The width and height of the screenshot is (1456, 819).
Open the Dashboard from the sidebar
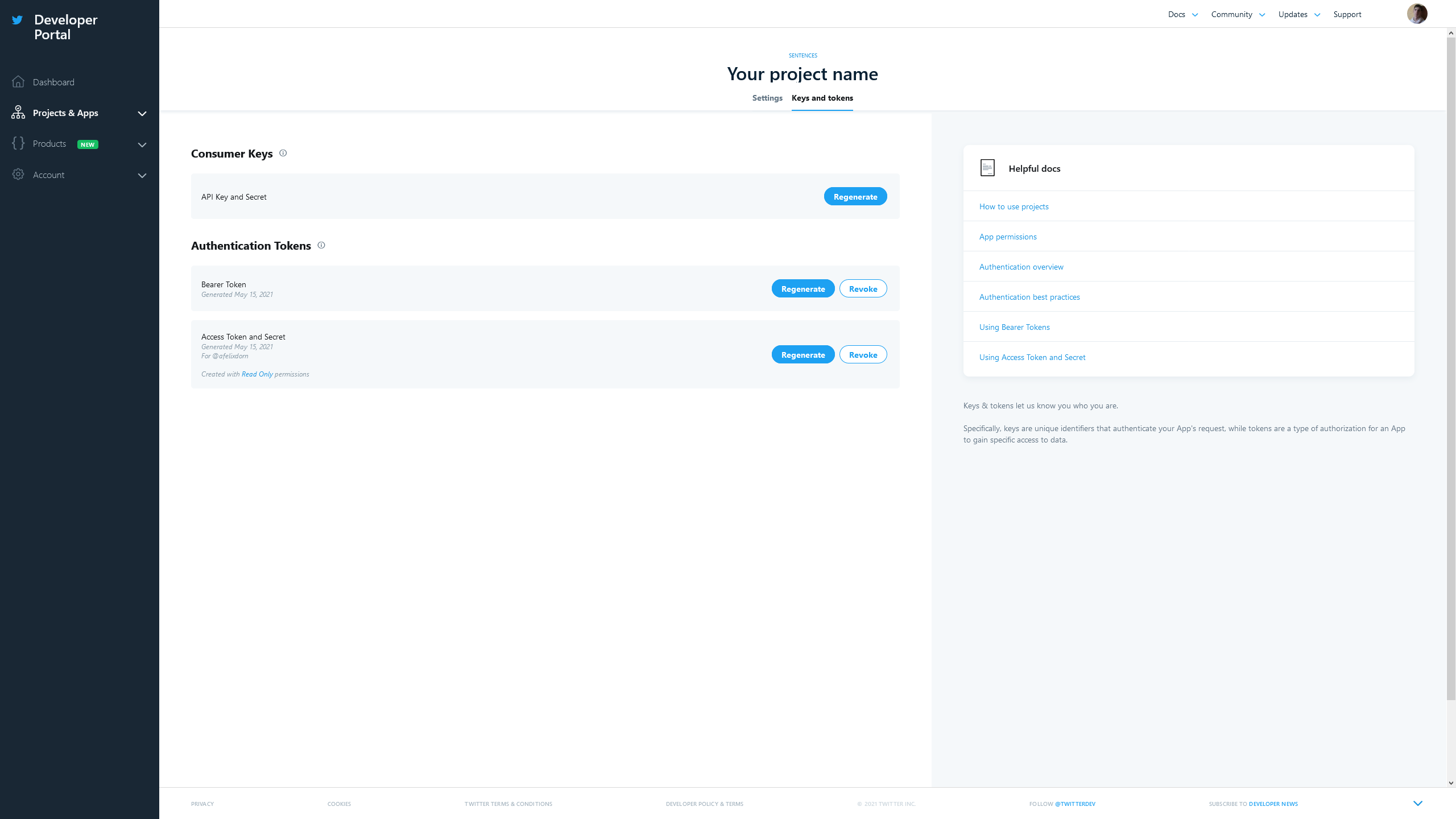point(53,82)
